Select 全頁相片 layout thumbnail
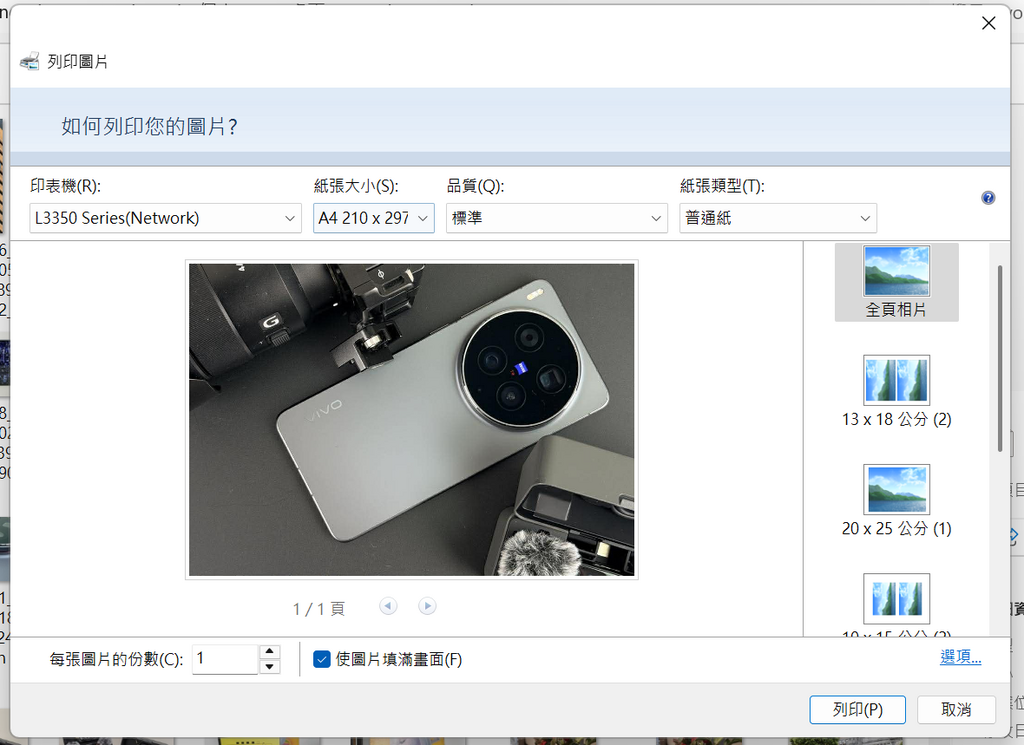The height and width of the screenshot is (745, 1024). pyautogui.click(x=896, y=282)
